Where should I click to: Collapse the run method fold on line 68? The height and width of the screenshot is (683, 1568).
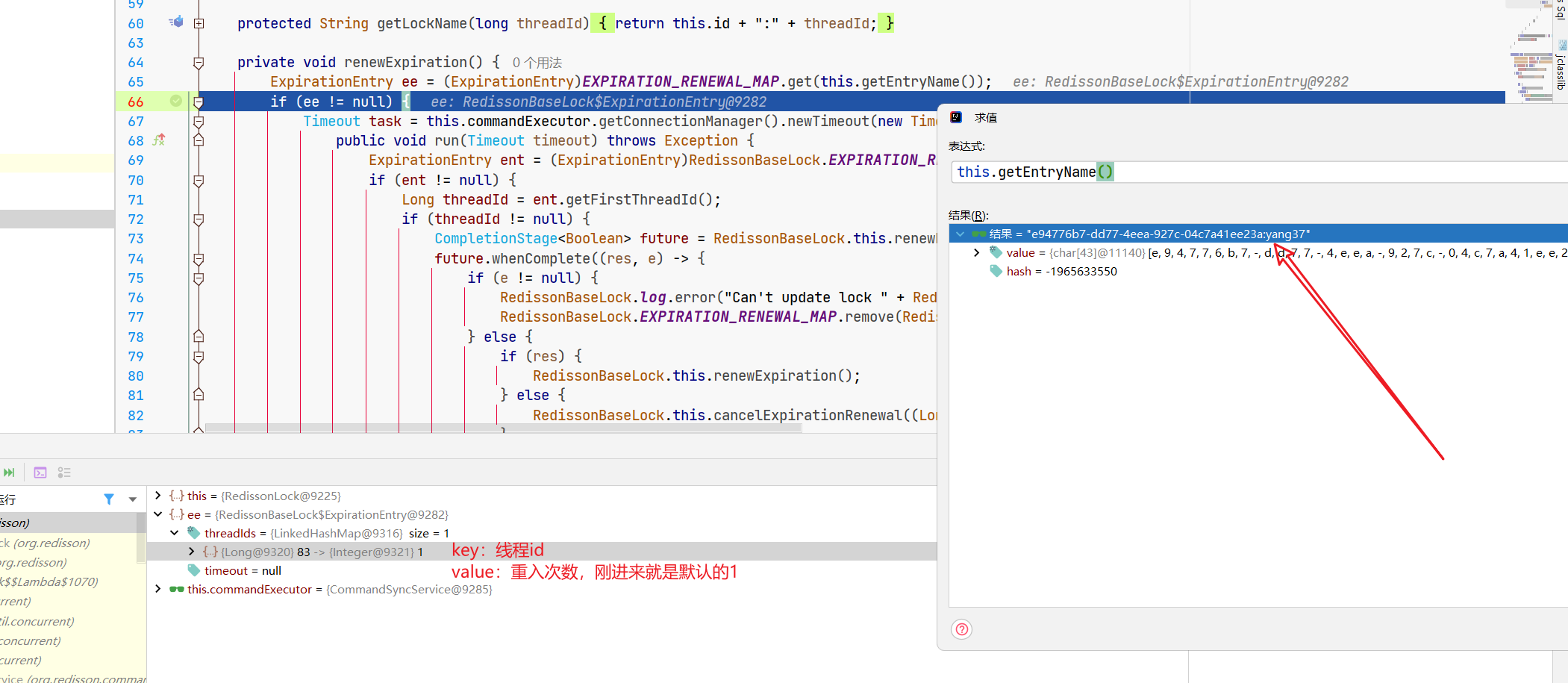pos(199,140)
